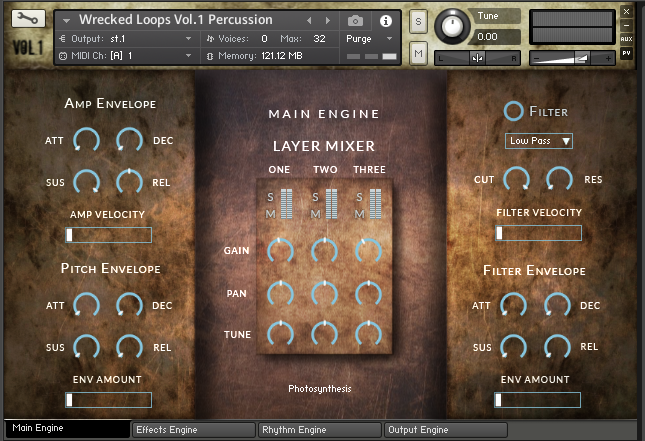The image size is (645, 441).
Task: Go to next instrument with right arrow
Action: [328, 20]
